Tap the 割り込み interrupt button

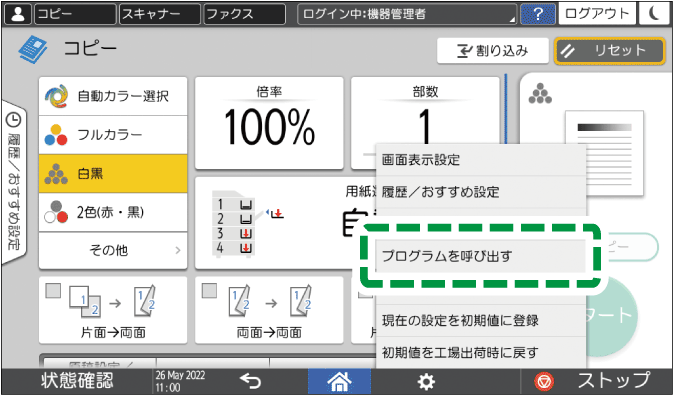[493, 51]
